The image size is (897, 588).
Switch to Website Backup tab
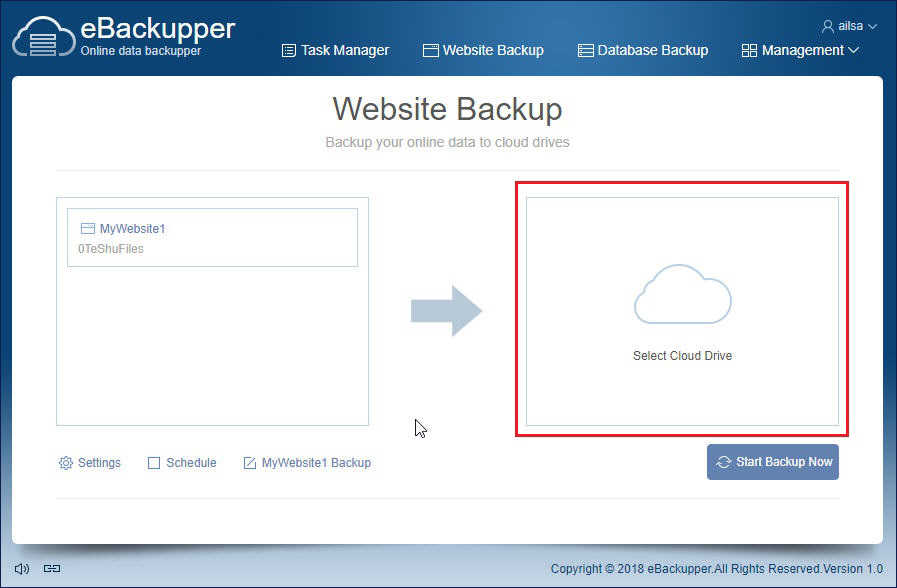click(483, 50)
